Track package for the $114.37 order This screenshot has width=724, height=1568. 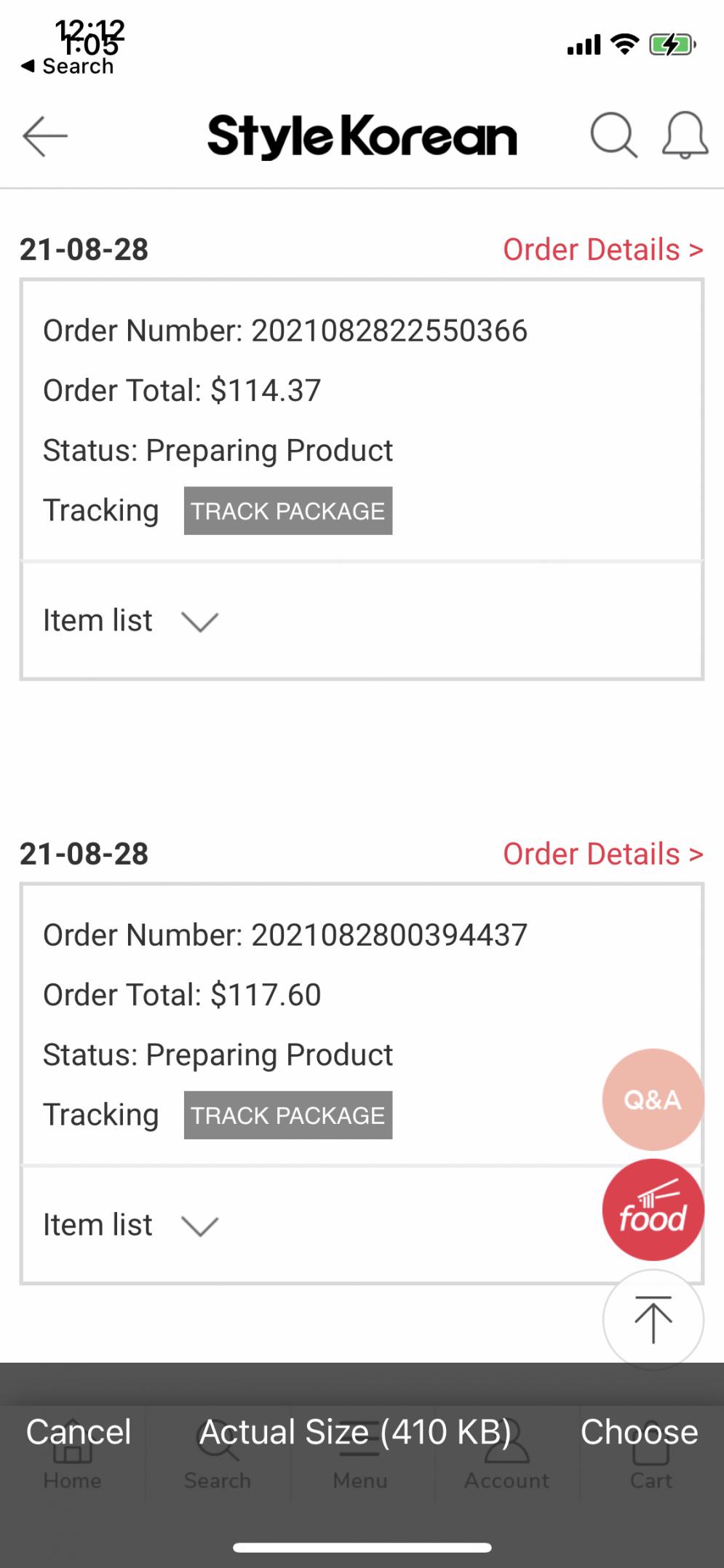click(288, 511)
